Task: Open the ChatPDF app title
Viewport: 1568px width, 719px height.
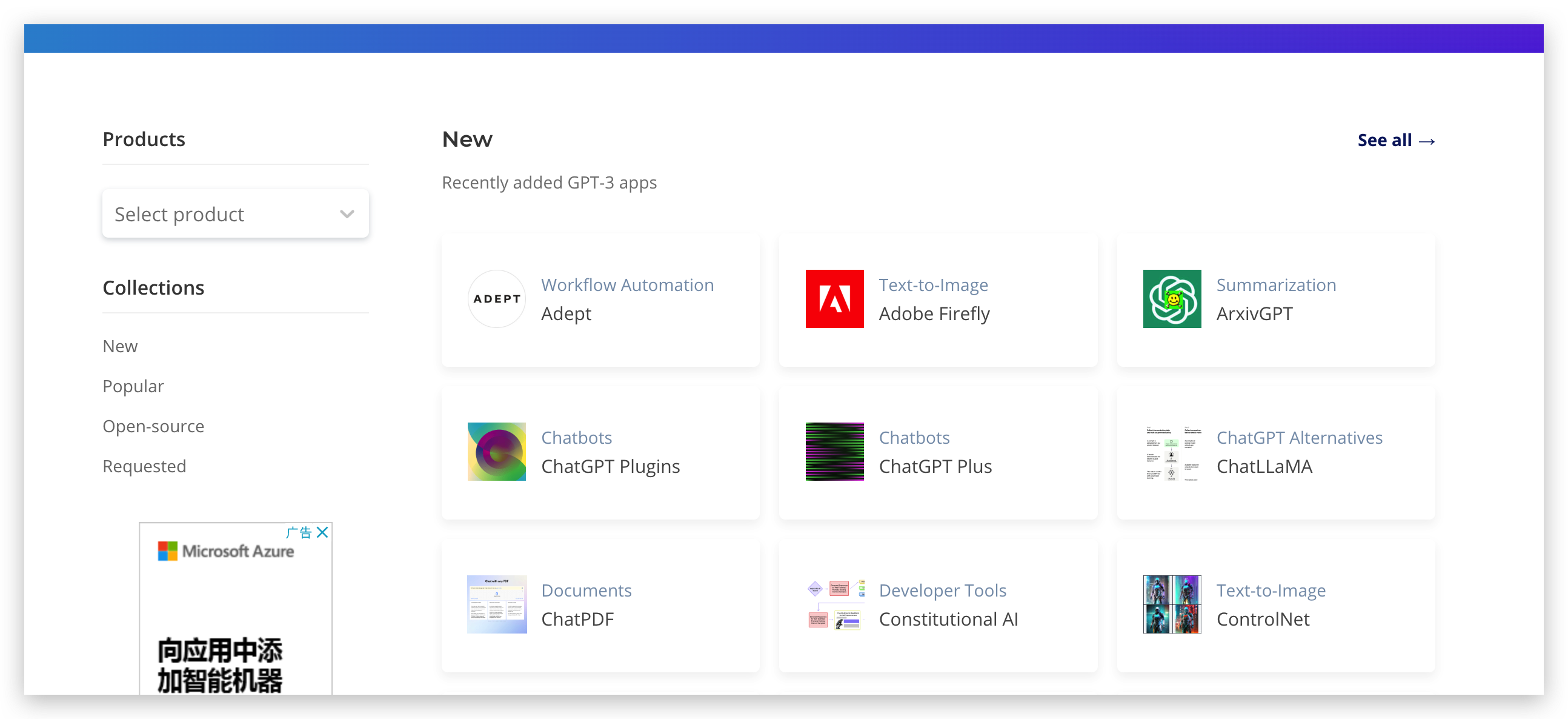Action: click(577, 619)
